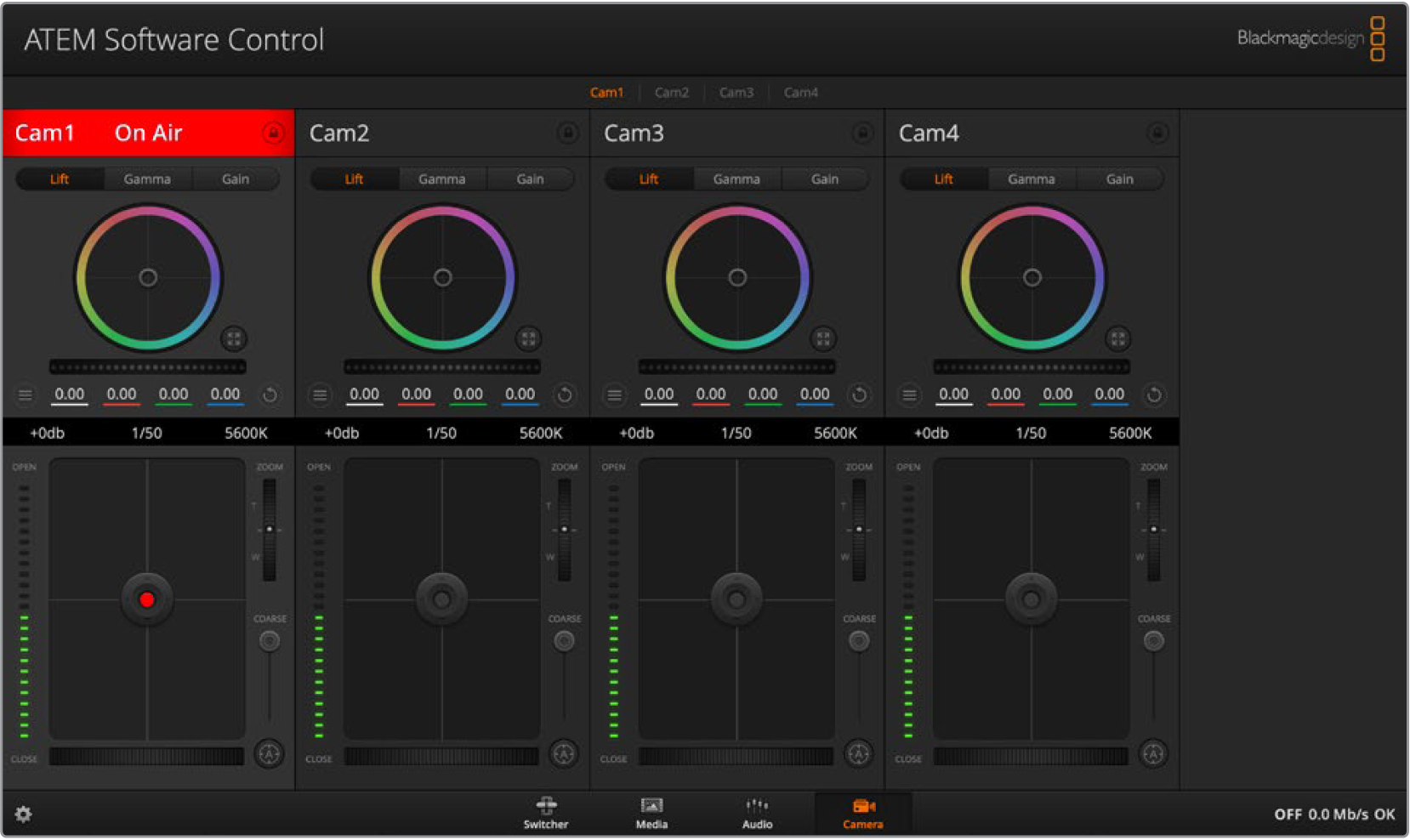Click the Cam4 luminance value field
1410x840 pixels.
click(x=953, y=394)
